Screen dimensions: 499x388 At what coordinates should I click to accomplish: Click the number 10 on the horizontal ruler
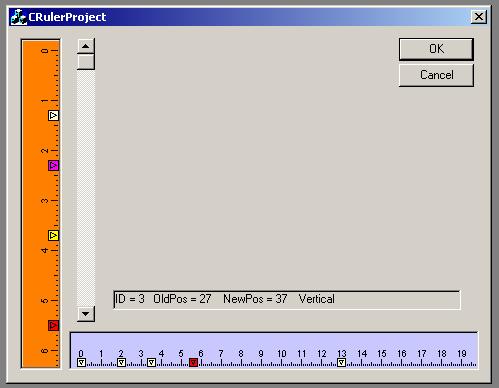coord(282,353)
